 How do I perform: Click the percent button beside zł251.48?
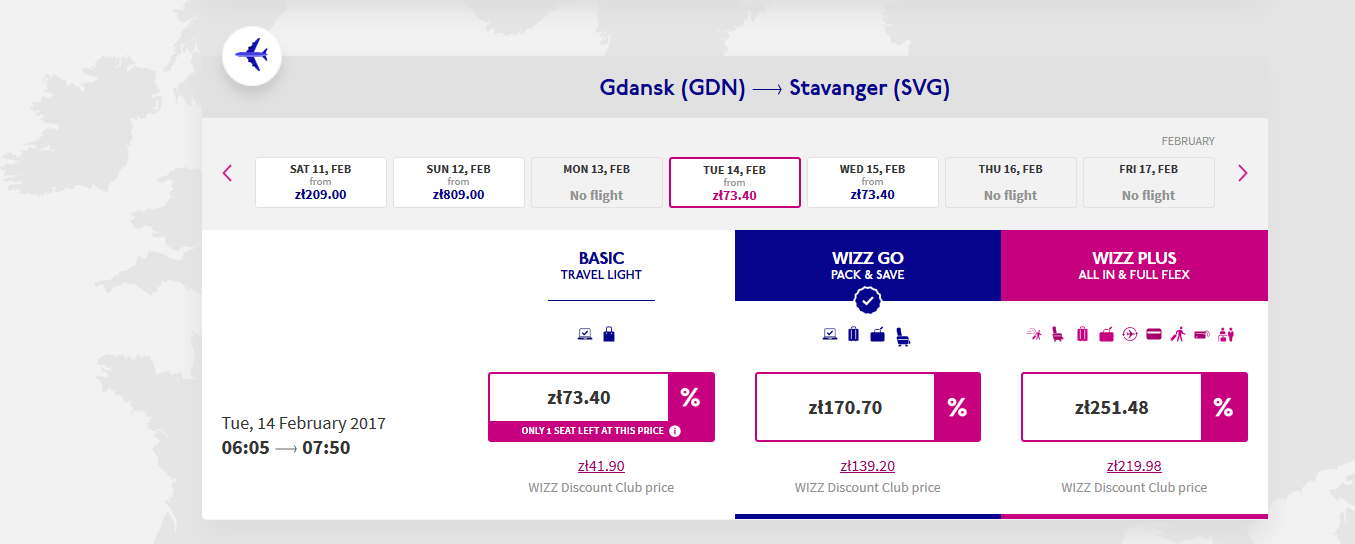coord(1224,407)
